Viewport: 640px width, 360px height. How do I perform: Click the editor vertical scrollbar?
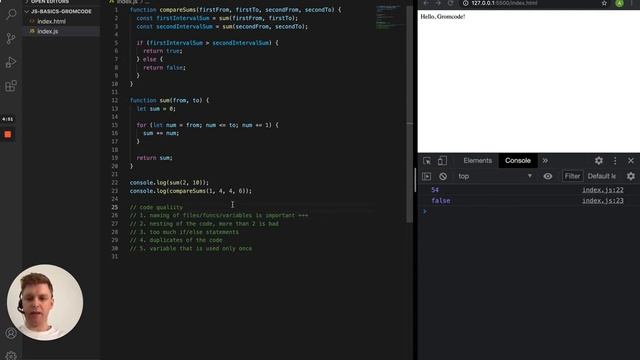410,114
